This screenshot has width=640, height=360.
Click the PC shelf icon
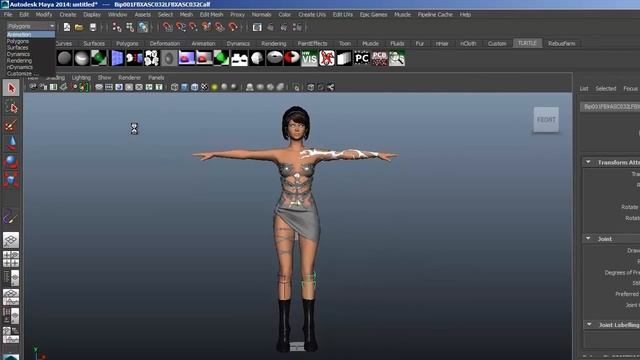(x=362, y=58)
